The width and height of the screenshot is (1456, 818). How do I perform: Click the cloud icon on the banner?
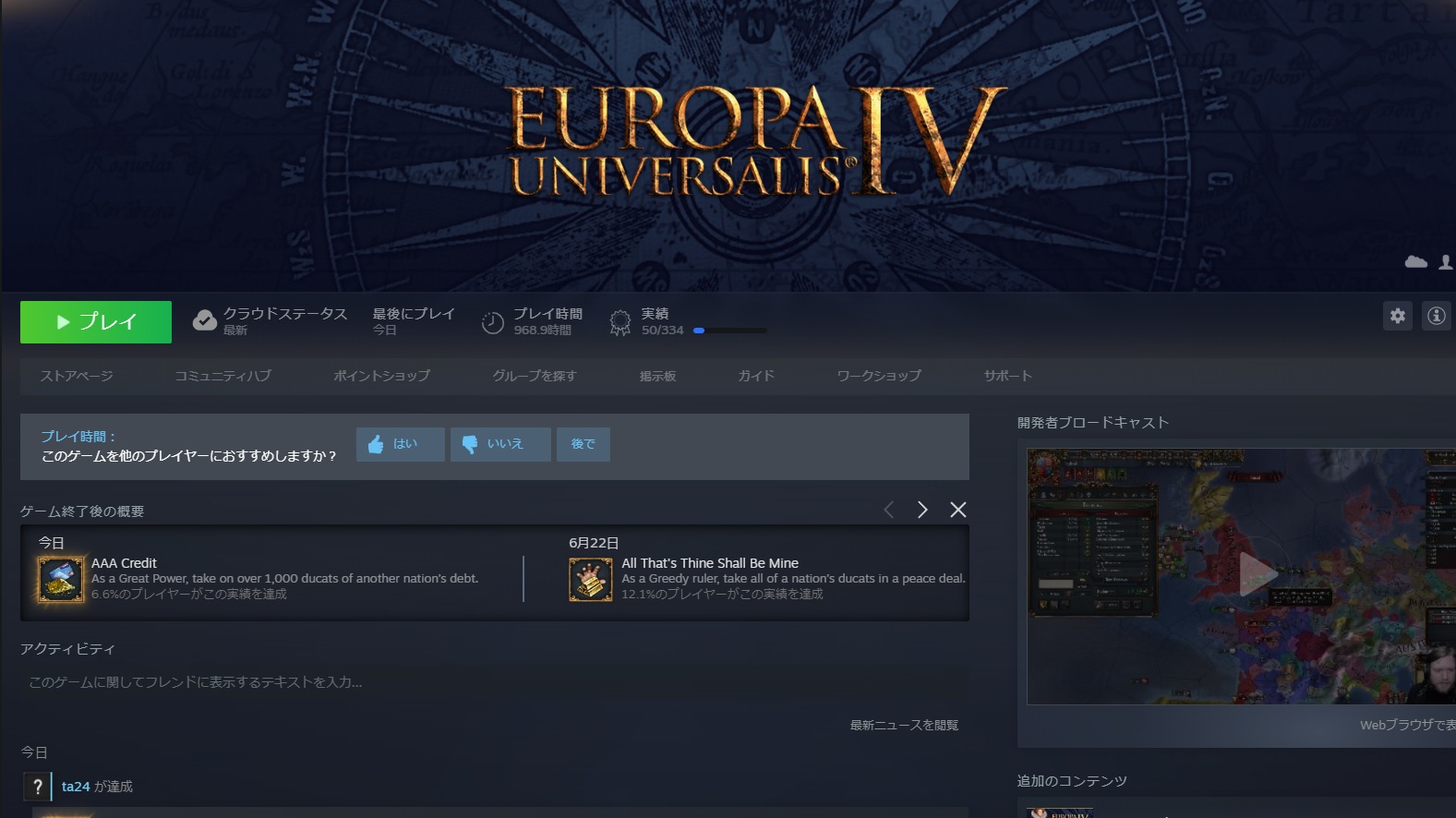click(1415, 262)
